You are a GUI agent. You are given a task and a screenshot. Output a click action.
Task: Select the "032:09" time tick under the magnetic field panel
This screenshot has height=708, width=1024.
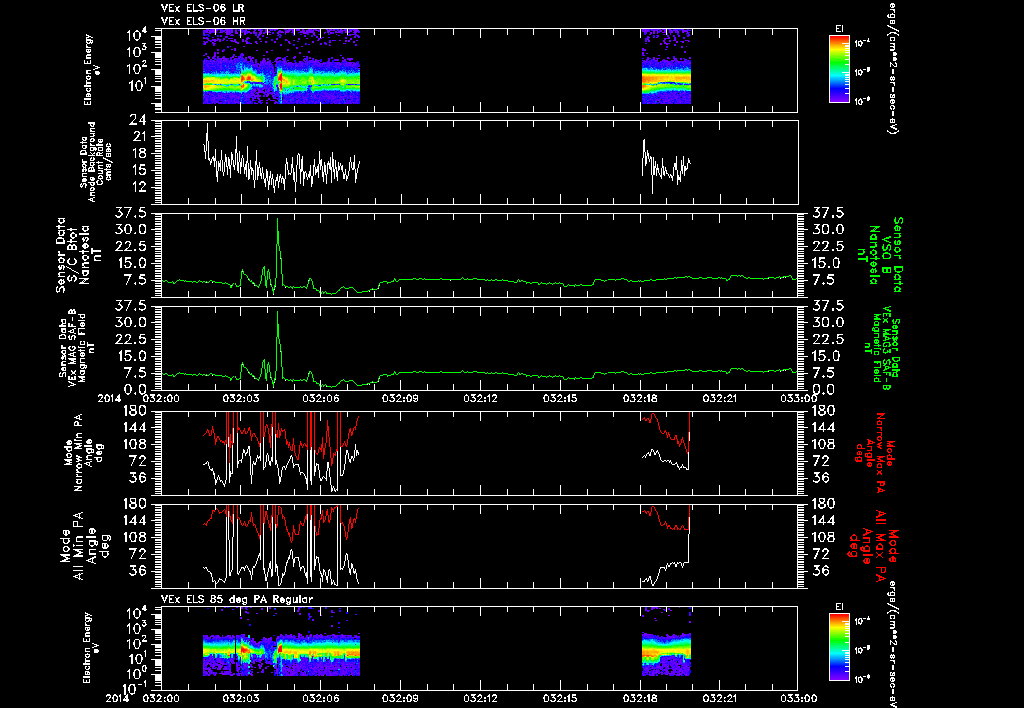coord(401,398)
